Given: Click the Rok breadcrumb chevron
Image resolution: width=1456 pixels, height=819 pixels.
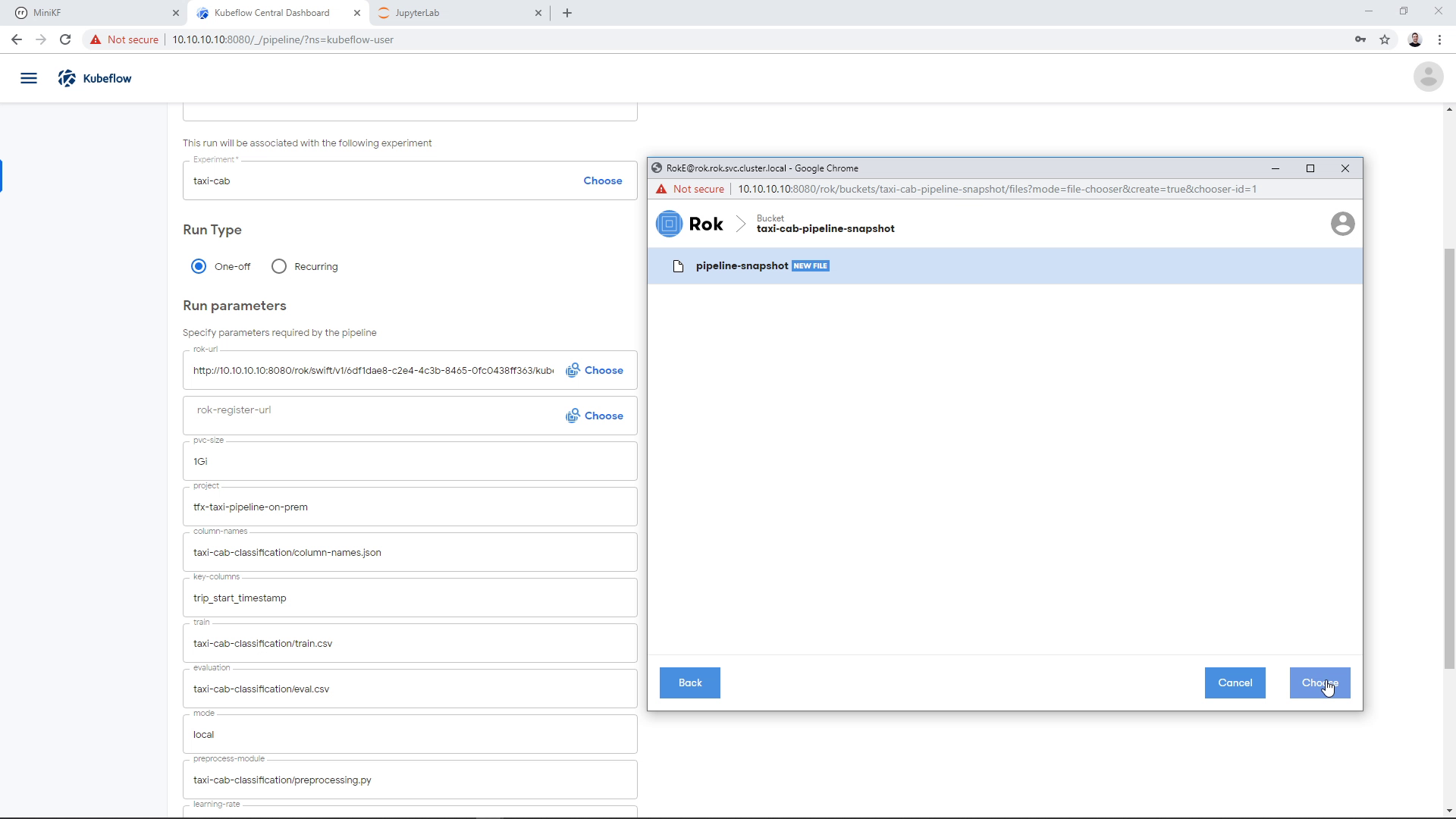Looking at the screenshot, I should [x=741, y=224].
